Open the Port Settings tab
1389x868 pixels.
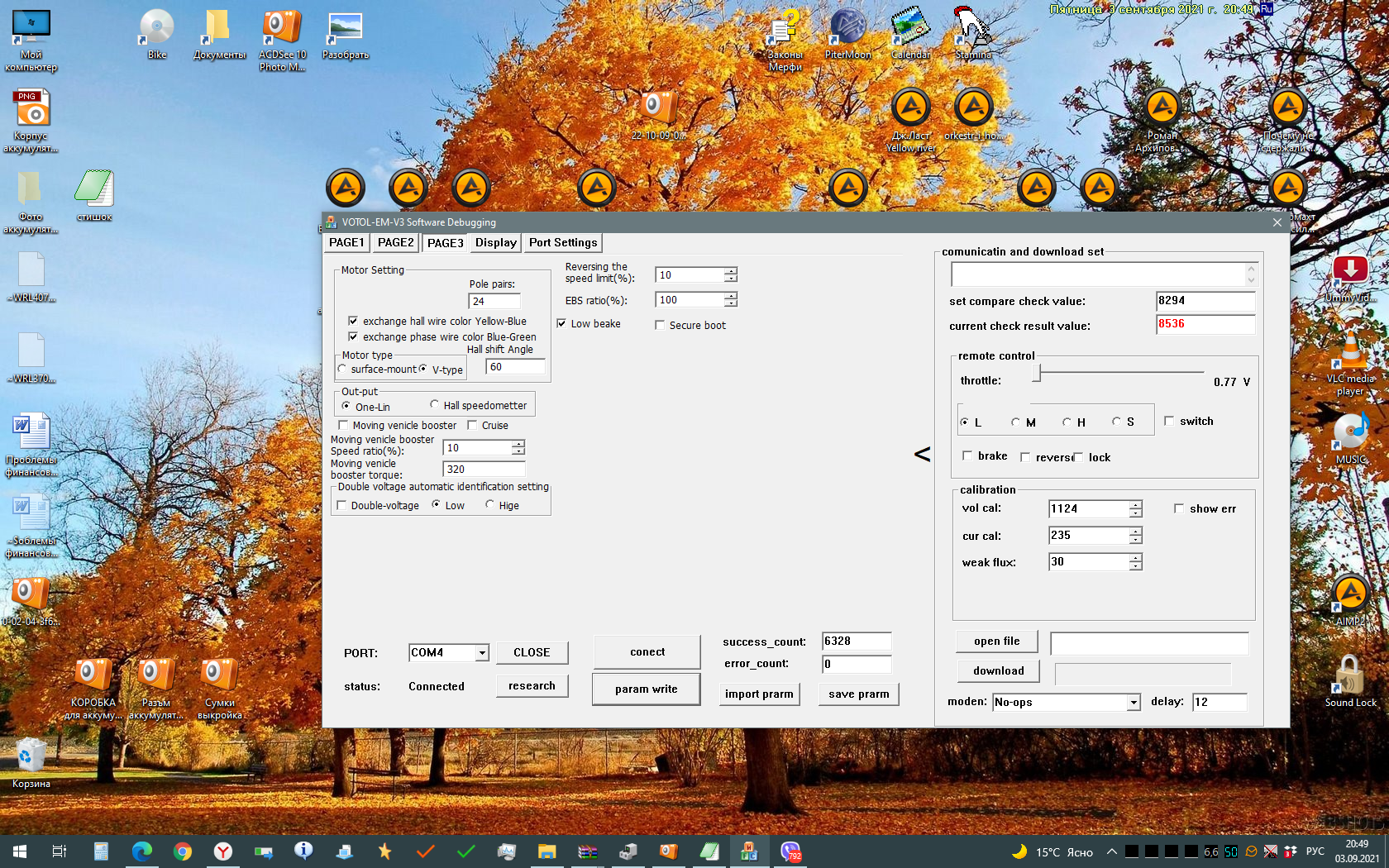[x=563, y=243]
